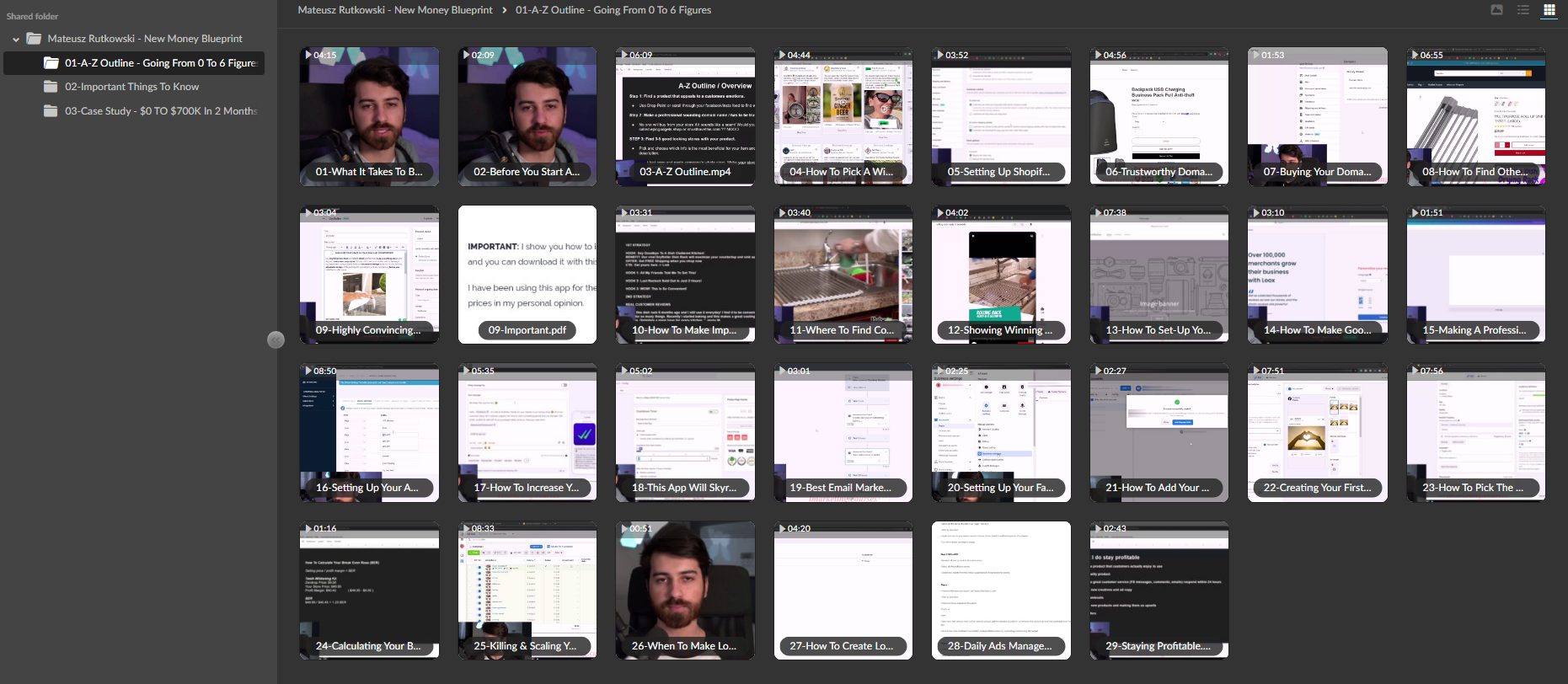Open the '03-A-Z Outline.mp4' video

(x=685, y=116)
